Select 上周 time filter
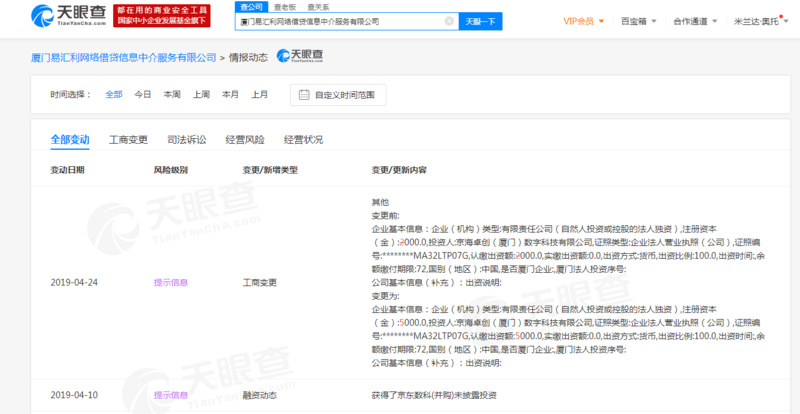Viewport: 800px width, 414px height. [x=201, y=94]
